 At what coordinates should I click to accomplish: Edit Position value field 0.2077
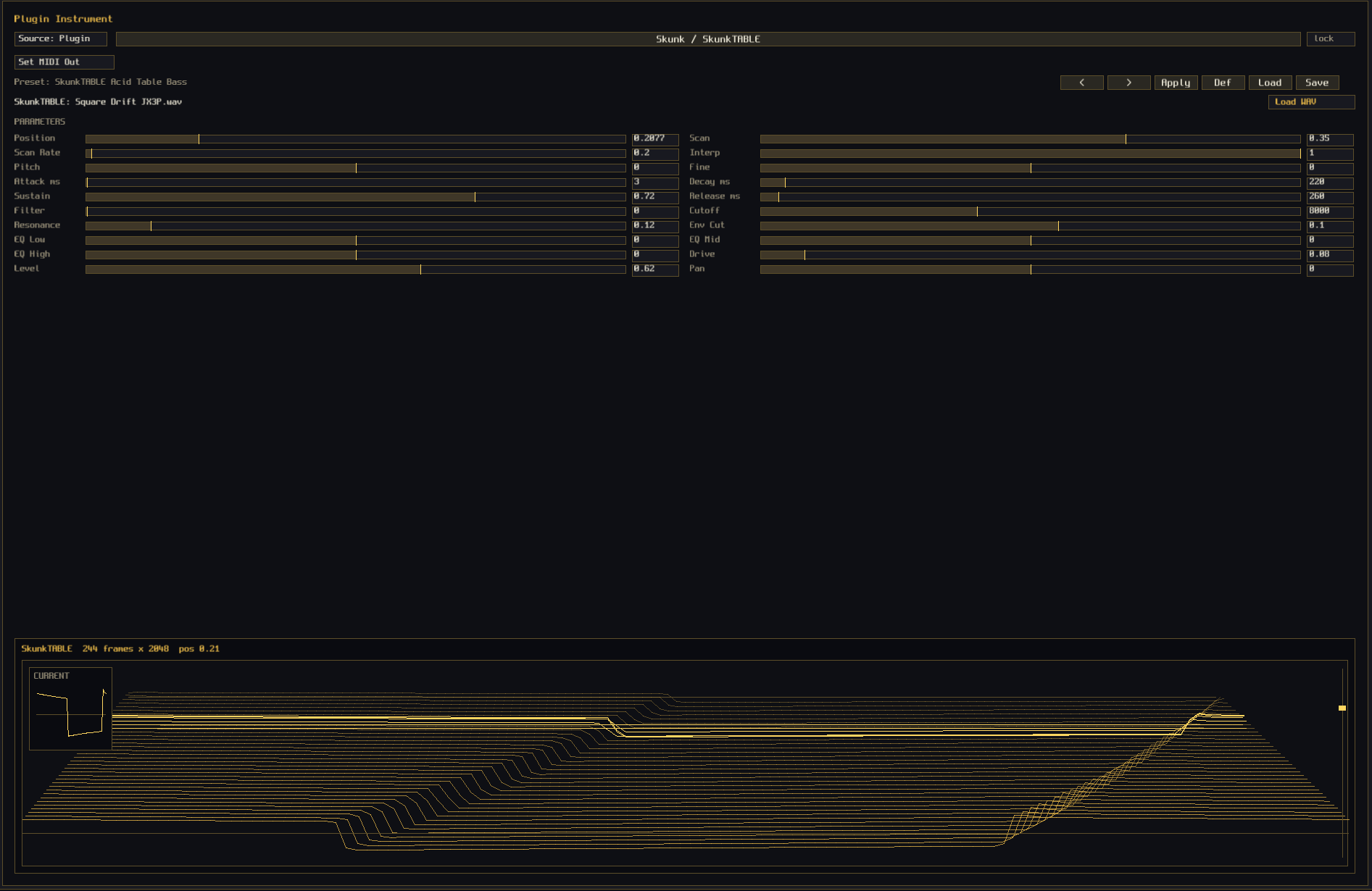[655, 139]
